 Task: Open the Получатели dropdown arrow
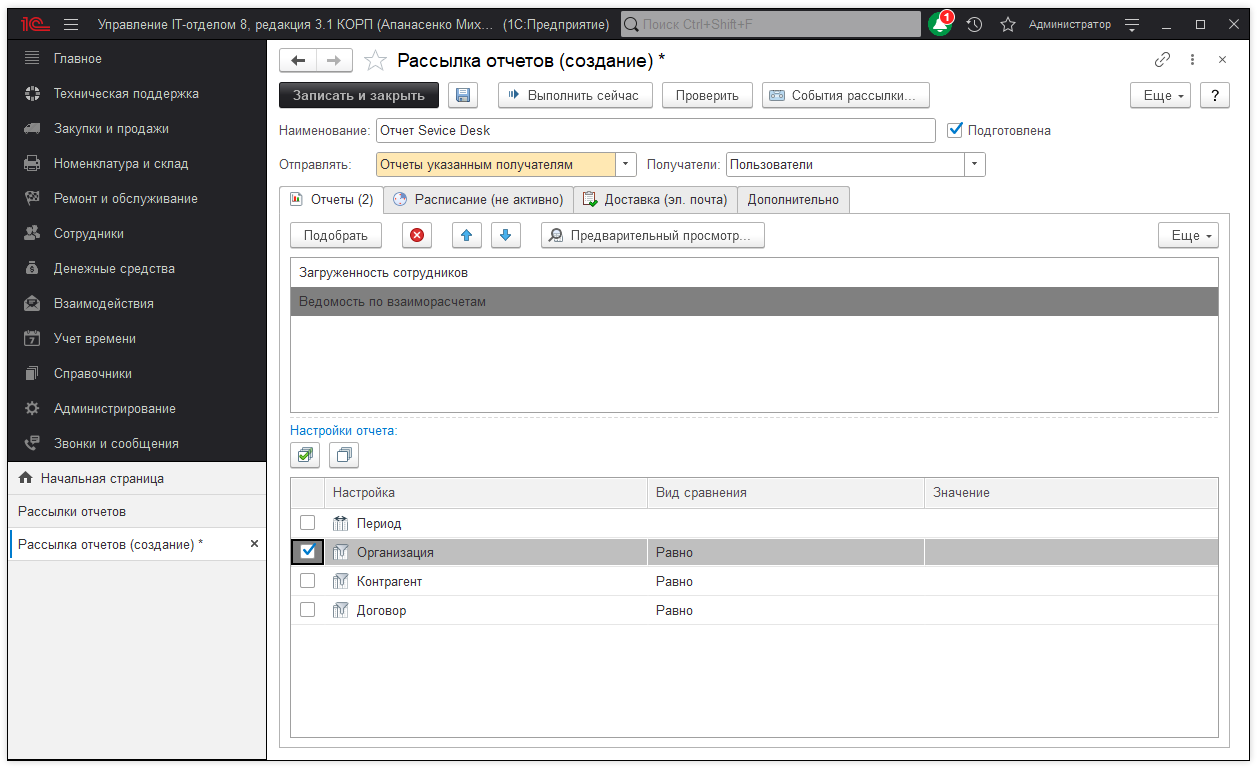(975, 164)
